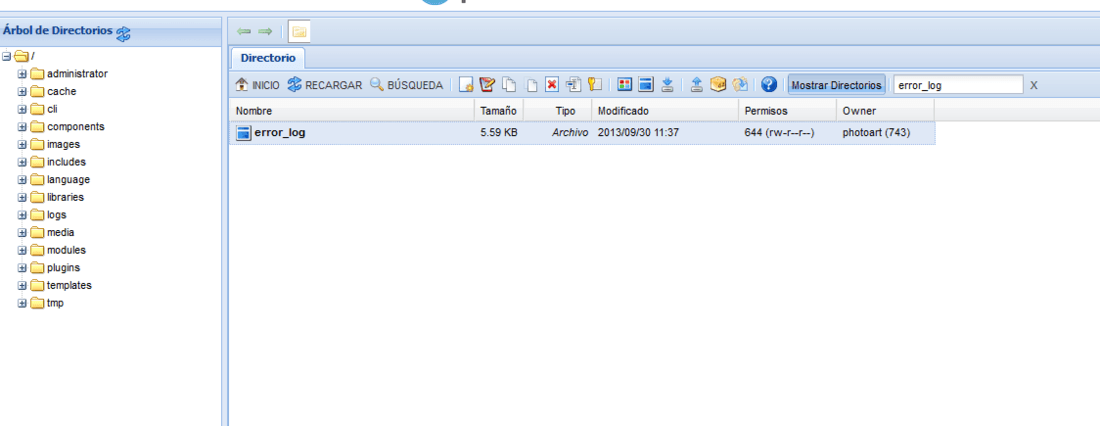The image size is (1100, 426).
Task: Click the forward green arrow
Action: (265, 32)
